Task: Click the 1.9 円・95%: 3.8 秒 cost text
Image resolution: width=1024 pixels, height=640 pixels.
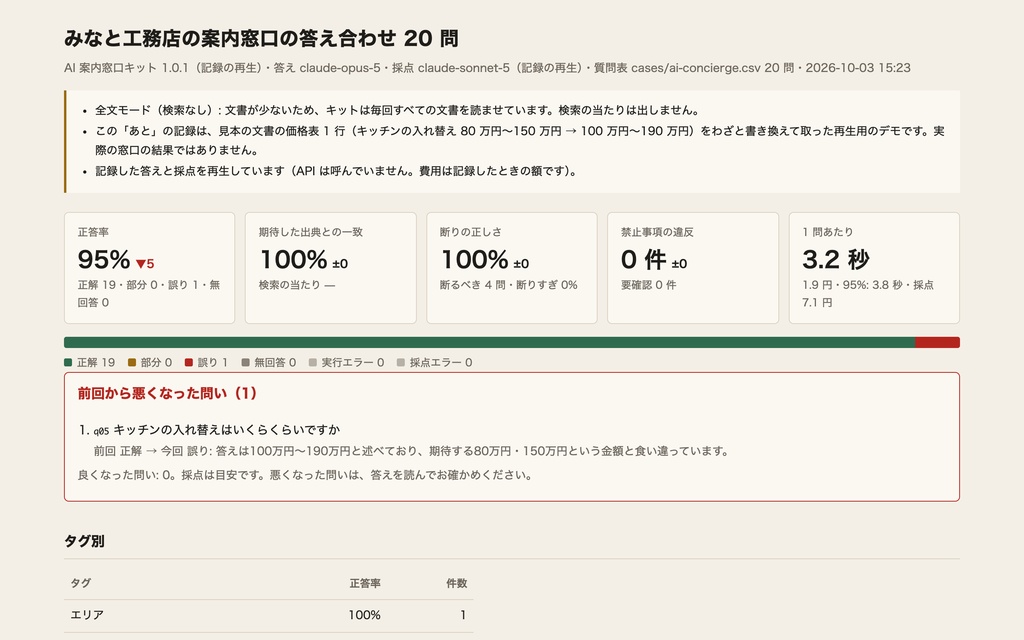Action: tap(868, 293)
